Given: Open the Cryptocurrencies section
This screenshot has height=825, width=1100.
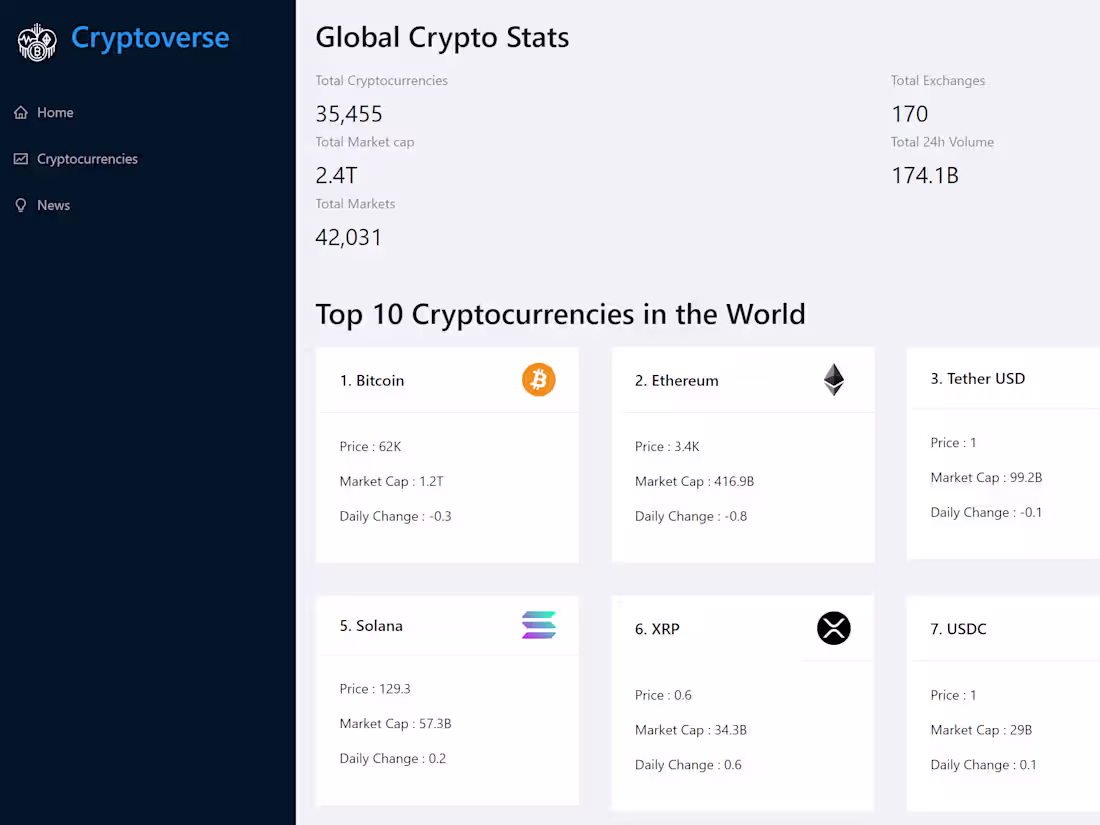Looking at the screenshot, I should coord(87,158).
